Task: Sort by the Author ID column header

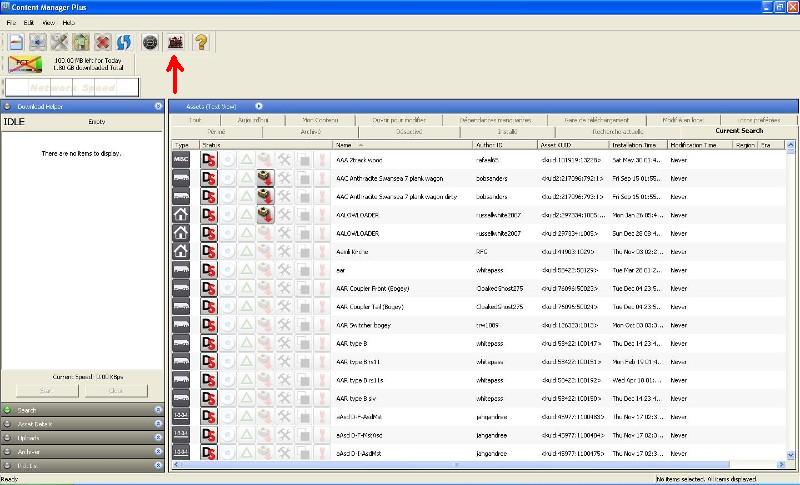Action: (505, 145)
